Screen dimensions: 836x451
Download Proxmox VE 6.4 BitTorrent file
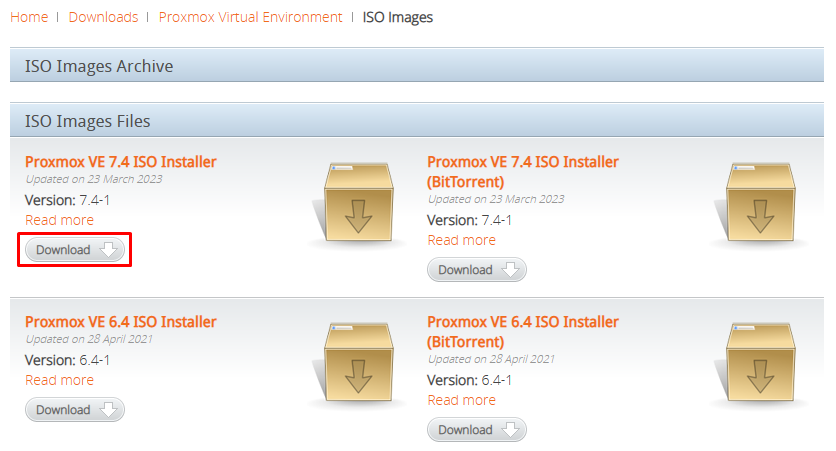tap(477, 430)
